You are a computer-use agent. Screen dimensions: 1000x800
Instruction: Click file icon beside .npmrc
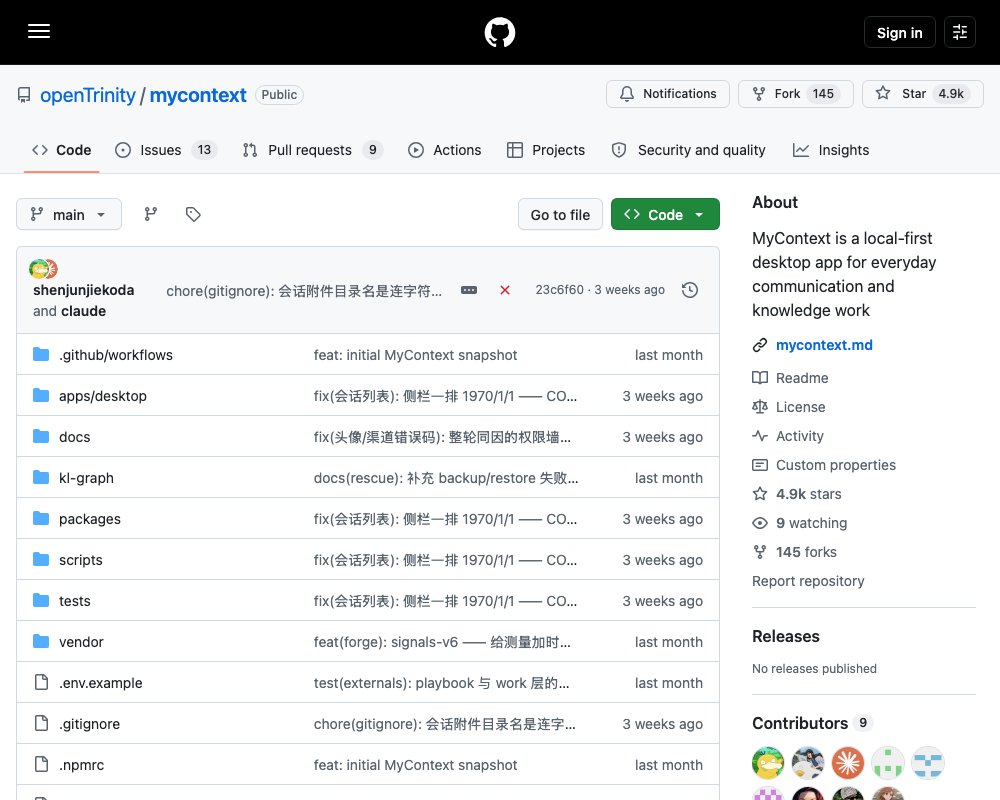coord(41,764)
